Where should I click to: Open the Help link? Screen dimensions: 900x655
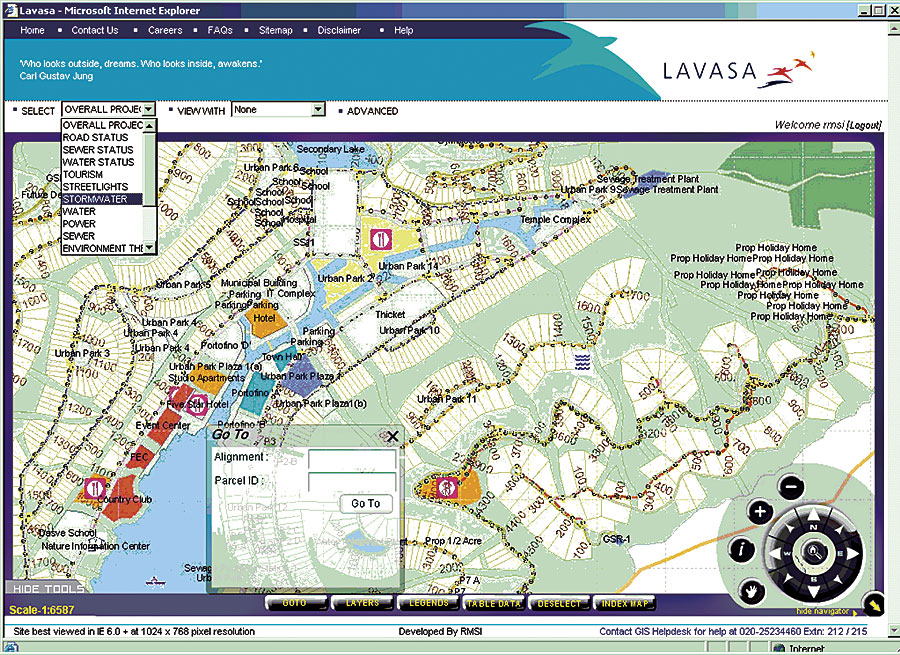pyautogui.click(x=404, y=30)
